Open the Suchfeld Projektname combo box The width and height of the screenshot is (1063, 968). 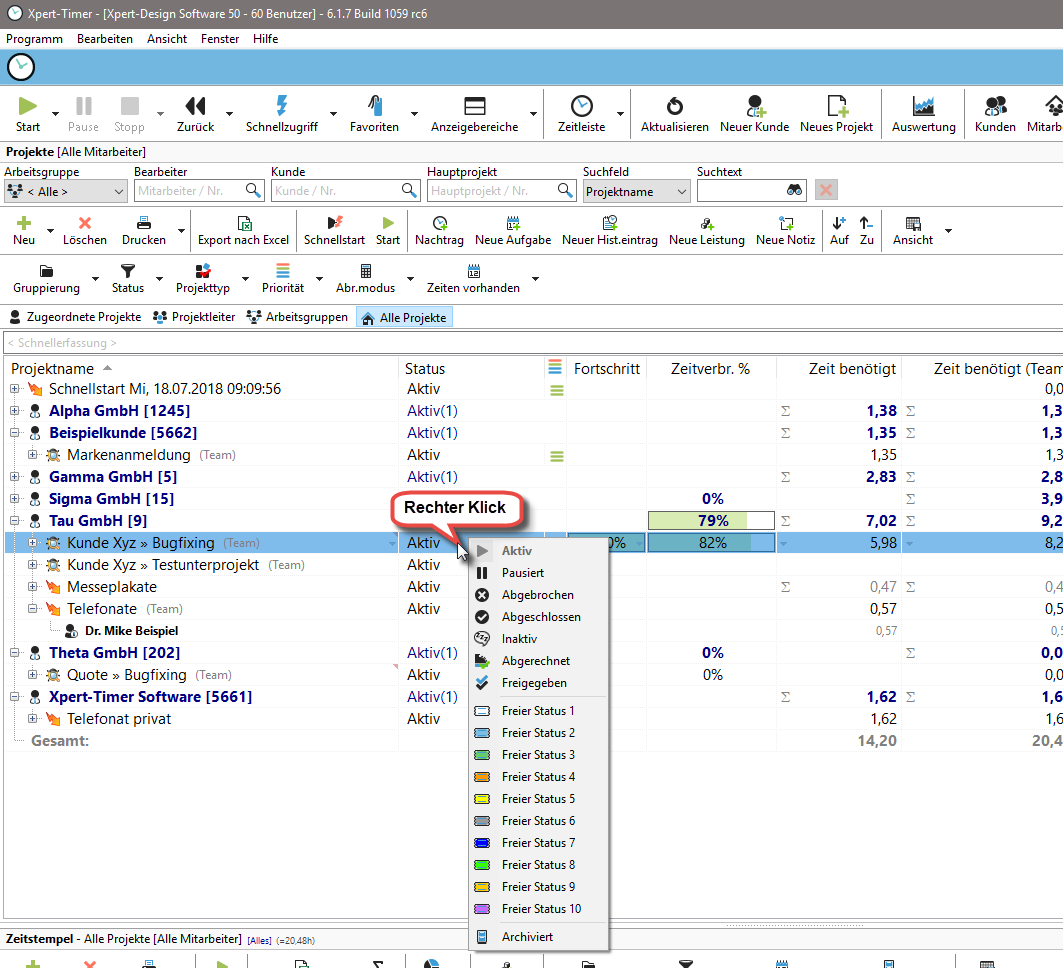[636, 191]
